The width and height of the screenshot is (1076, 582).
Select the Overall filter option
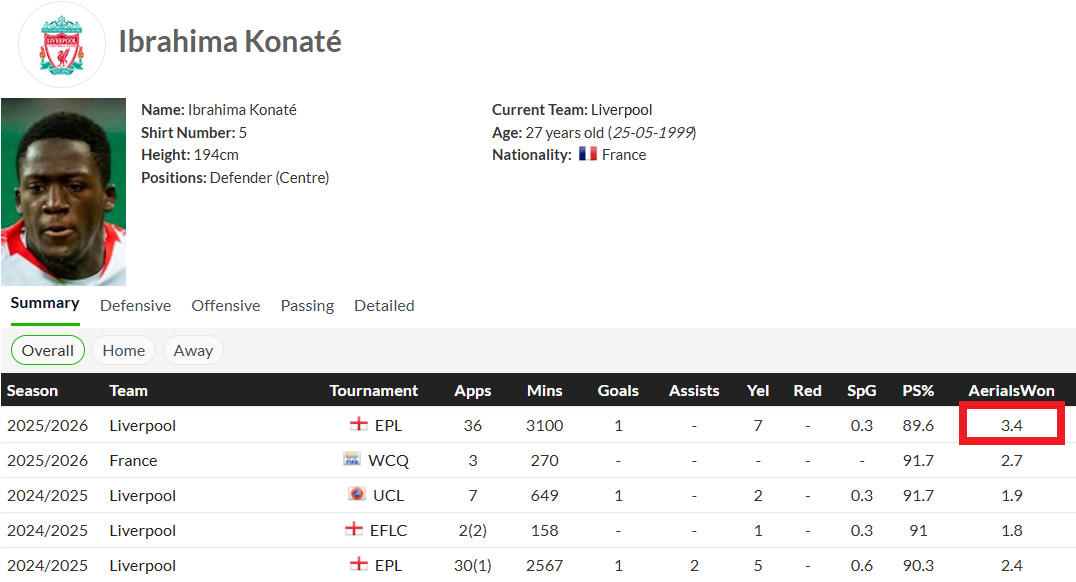(x=47, y=351)
